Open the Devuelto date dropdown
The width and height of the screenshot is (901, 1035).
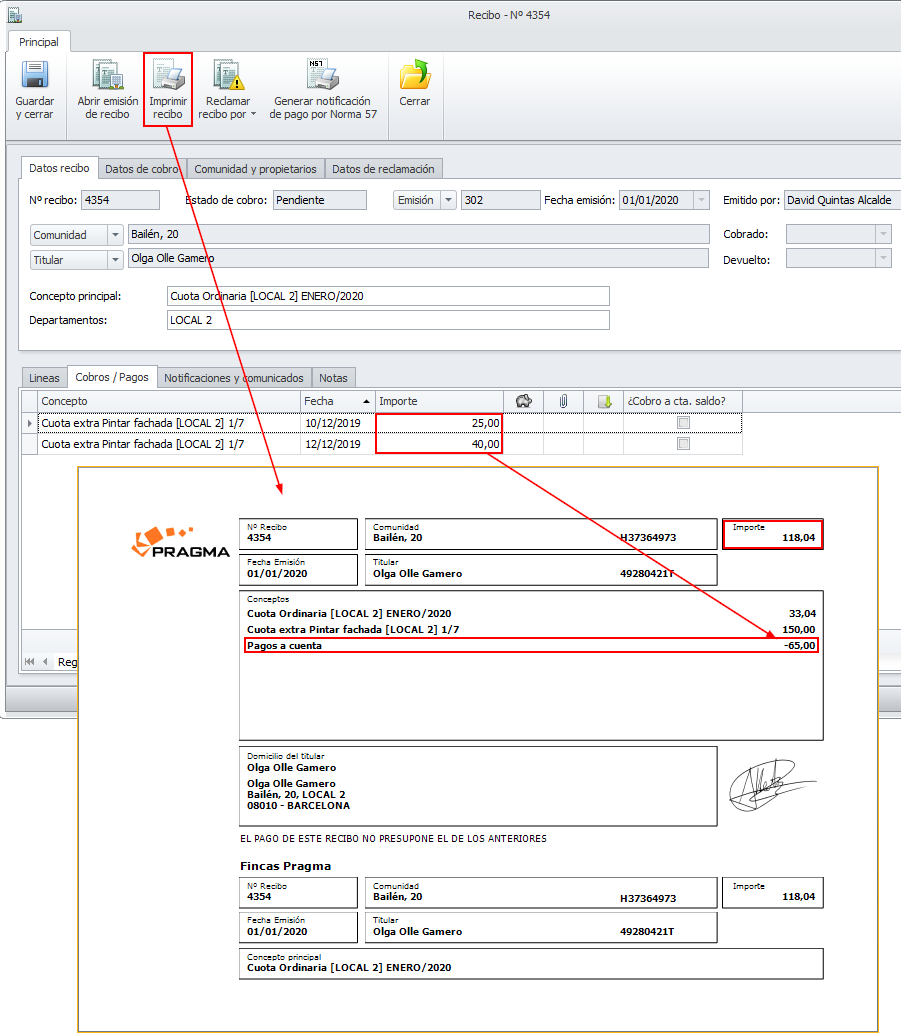[883, 259]
